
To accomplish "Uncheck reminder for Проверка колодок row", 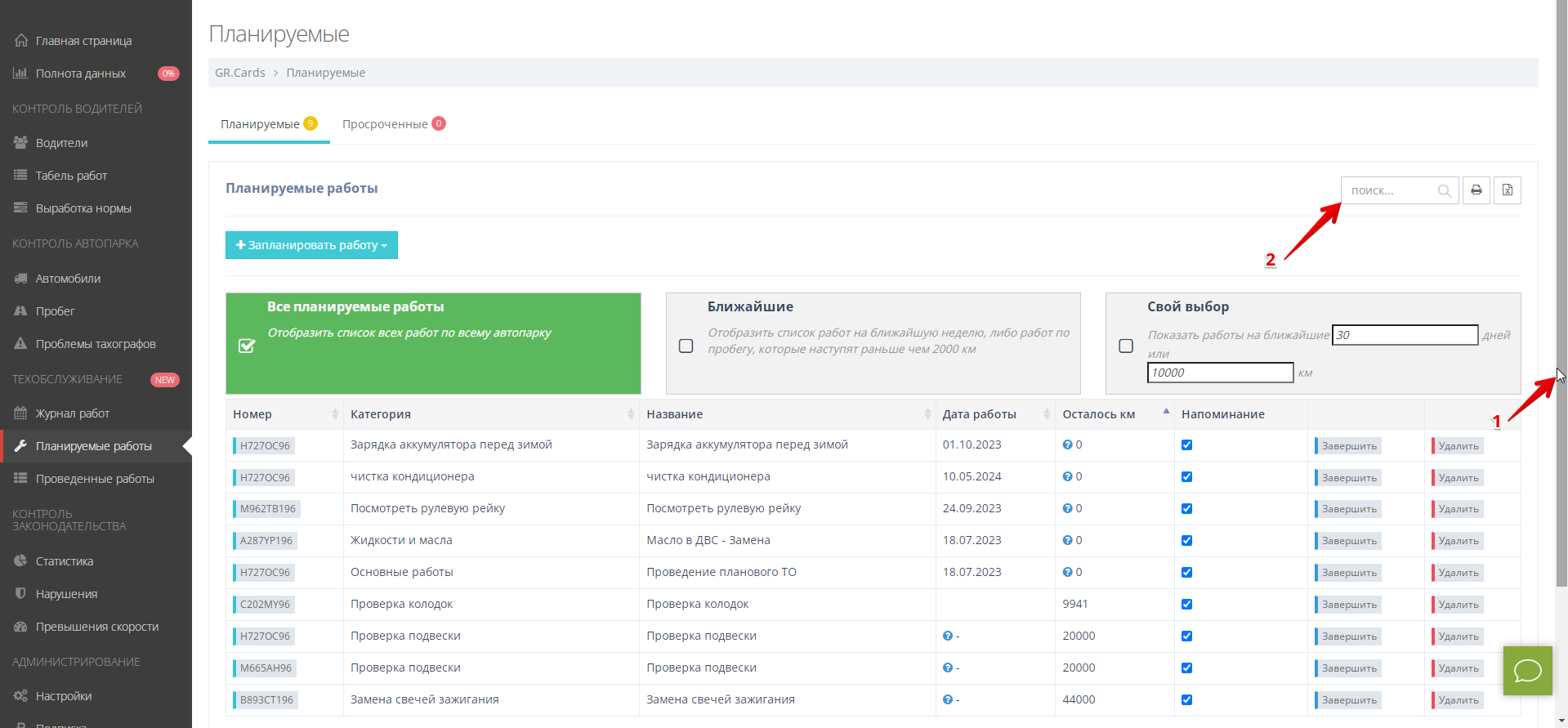I will coord(1186,605).
